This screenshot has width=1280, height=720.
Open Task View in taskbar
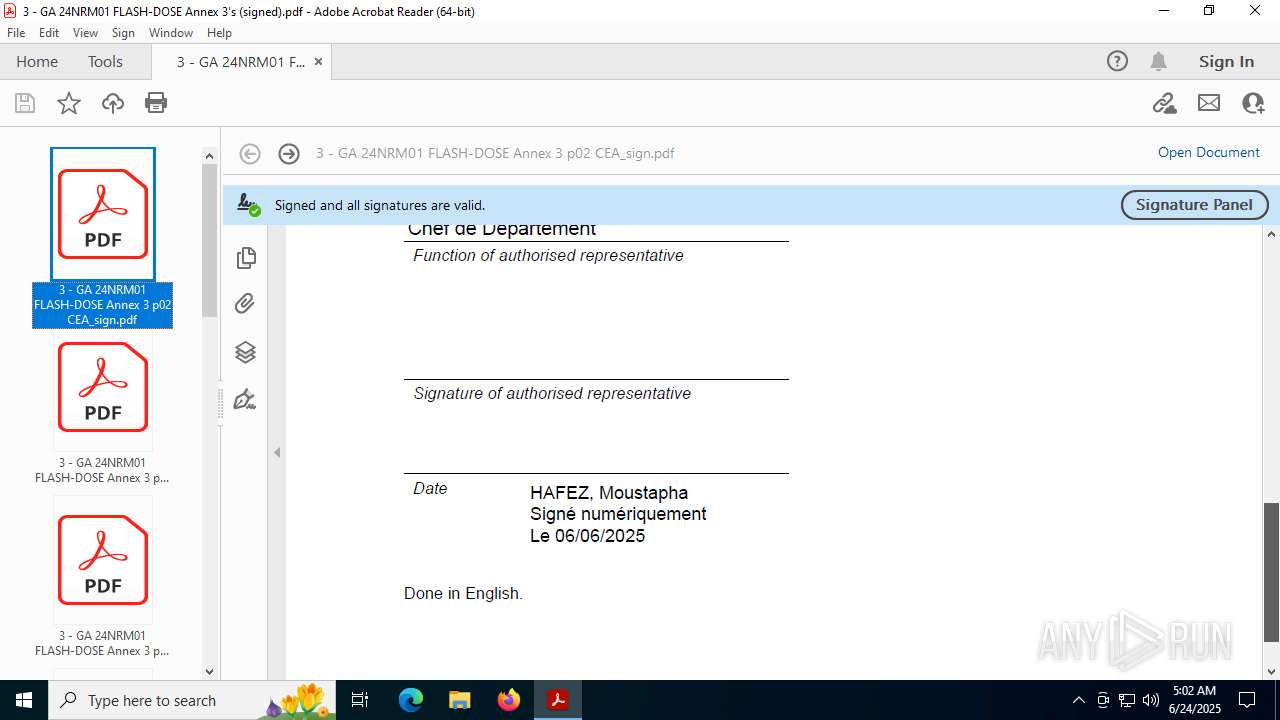pyautogui.click(x=360, y=700)
